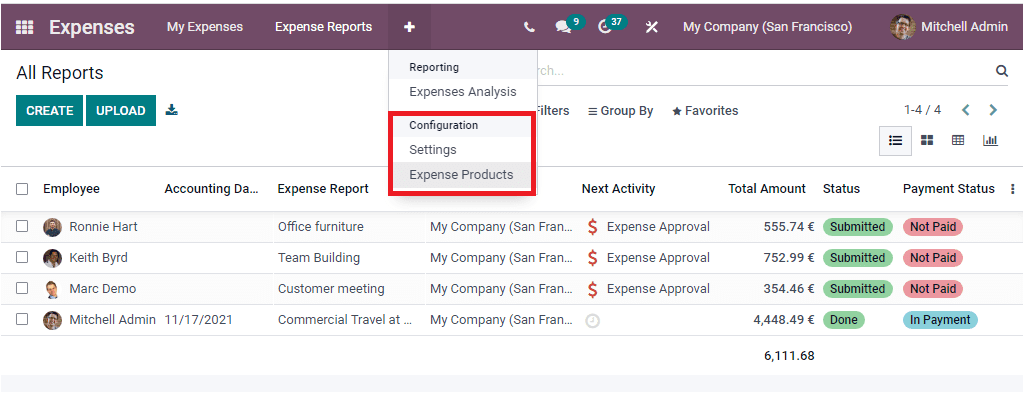Click the search magnifier icon
This screenshot has width=1024, height=393.
[1002, 71]
